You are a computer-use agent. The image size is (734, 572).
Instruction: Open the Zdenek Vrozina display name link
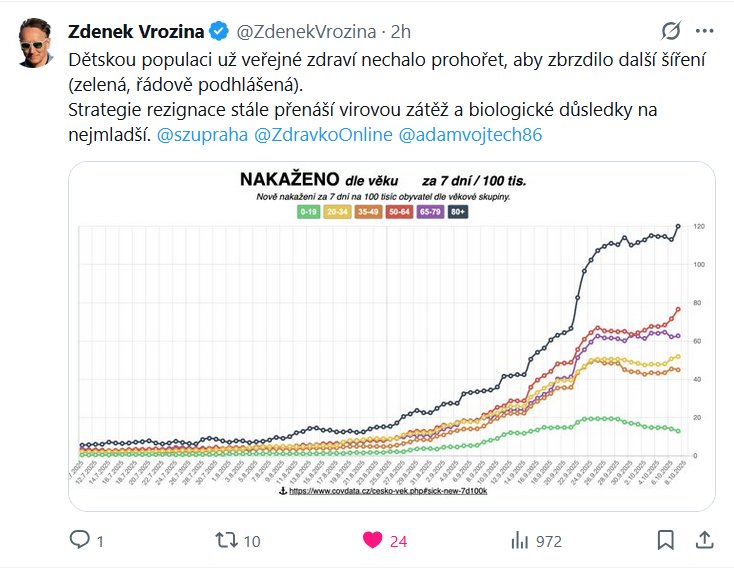coord(134,31)
